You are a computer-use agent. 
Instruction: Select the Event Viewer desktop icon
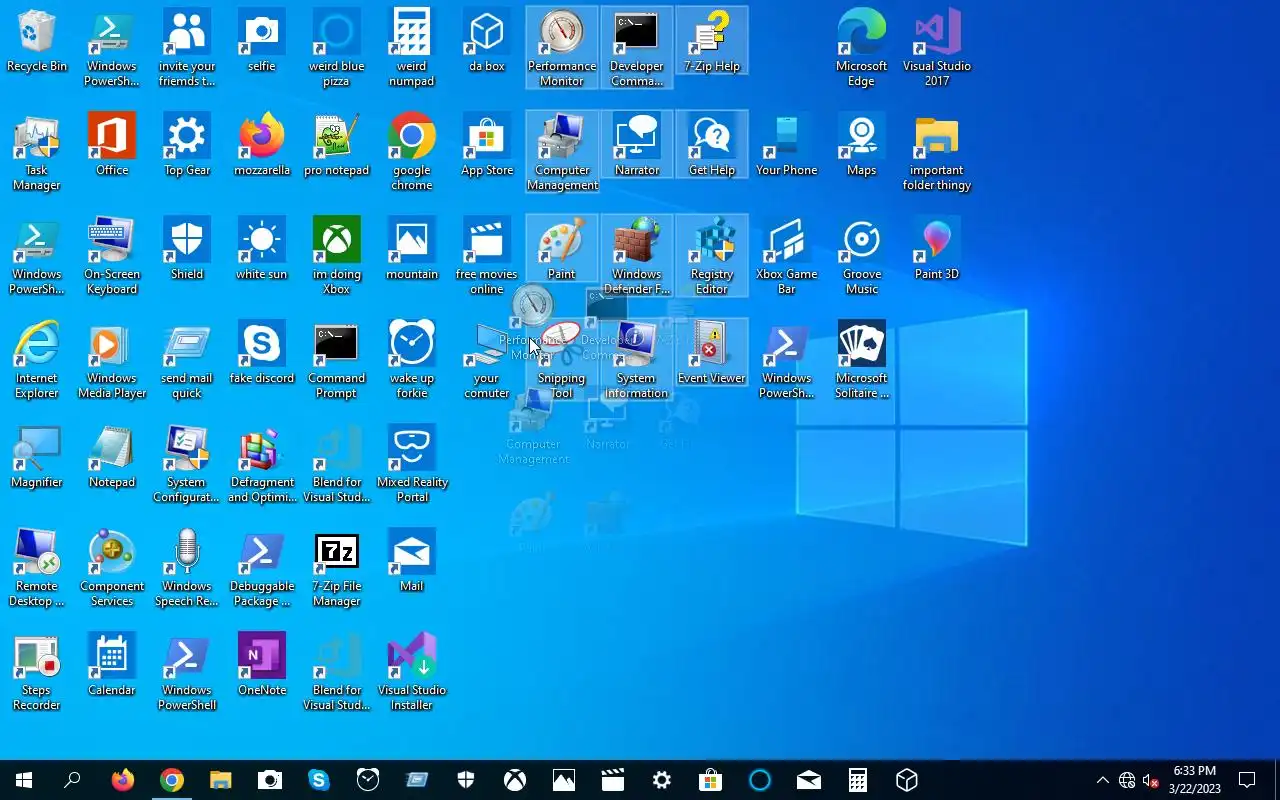[x=712, y=354]
